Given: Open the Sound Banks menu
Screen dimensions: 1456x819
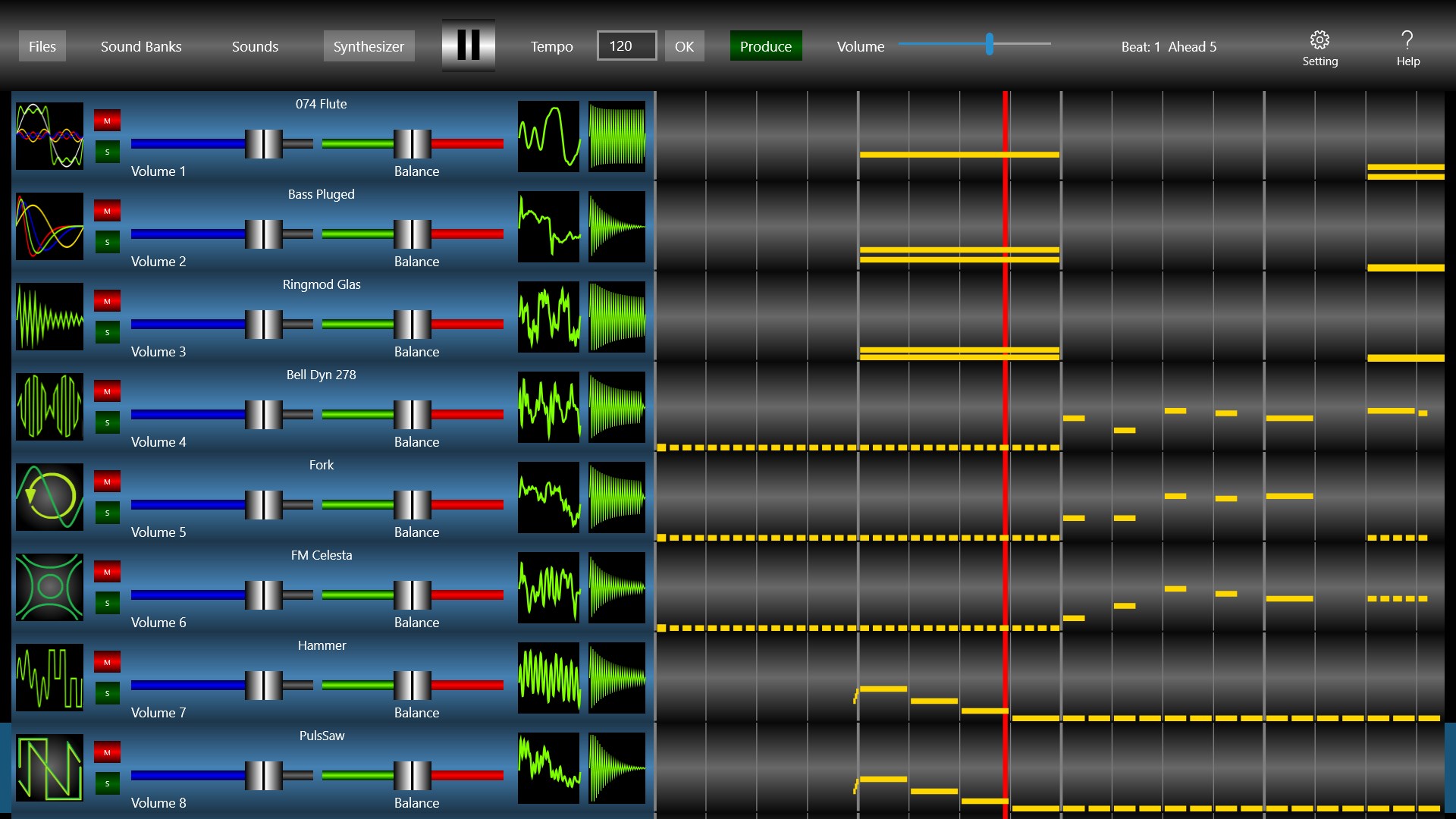Looking at the screenshot, I should (x=141, y=46).
